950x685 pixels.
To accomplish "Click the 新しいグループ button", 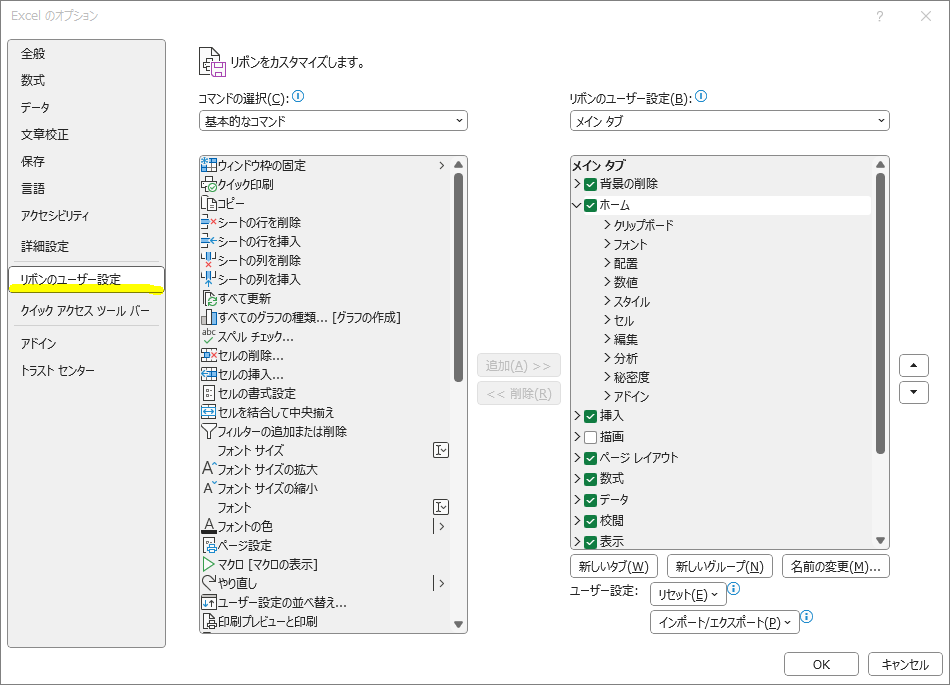I will click(x=720, y=566).
